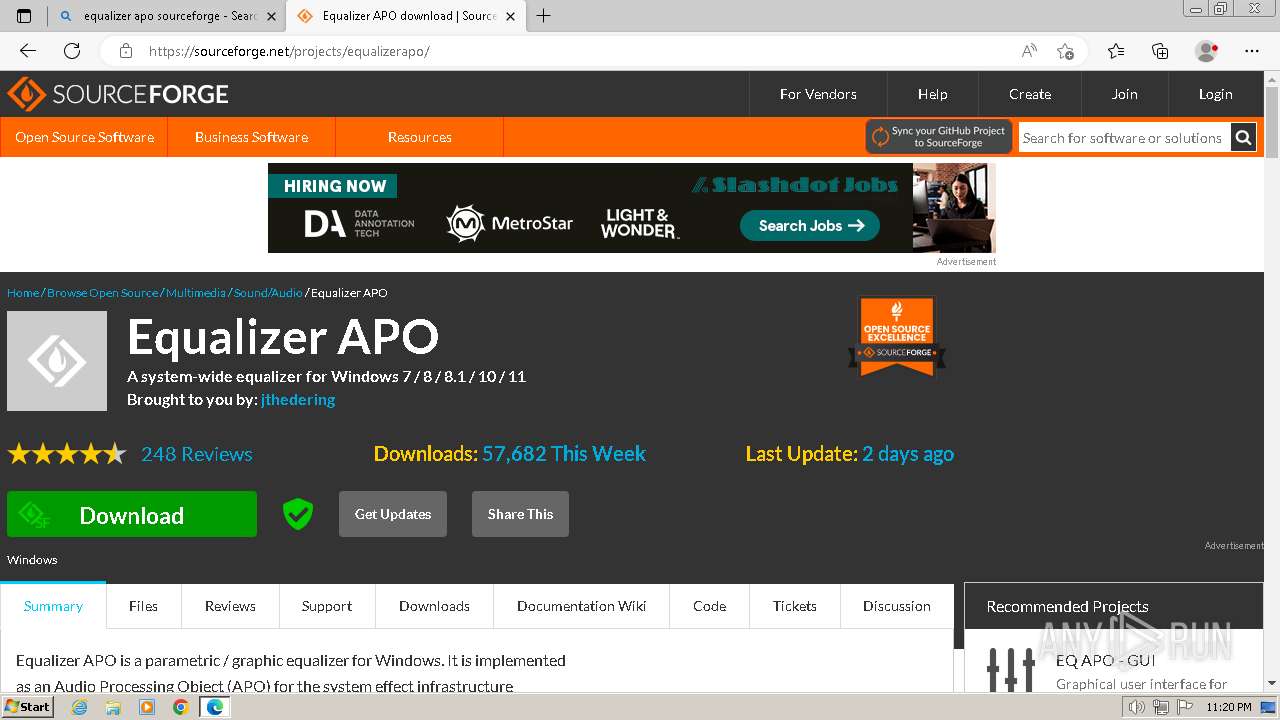
Task: Click the green Download button
Action: tap(132, 514)
